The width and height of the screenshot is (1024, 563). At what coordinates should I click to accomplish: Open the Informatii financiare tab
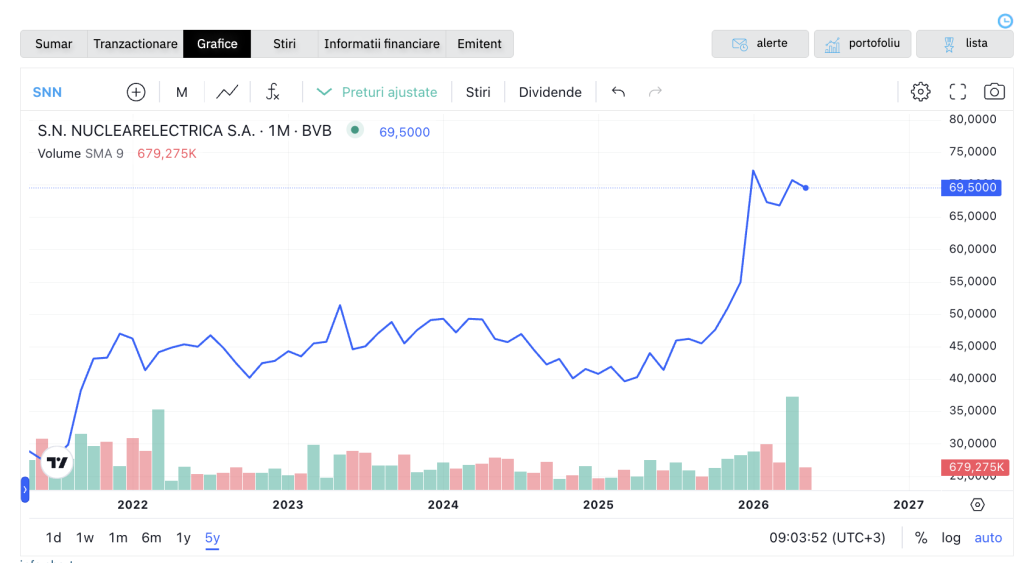pos(382,44)
